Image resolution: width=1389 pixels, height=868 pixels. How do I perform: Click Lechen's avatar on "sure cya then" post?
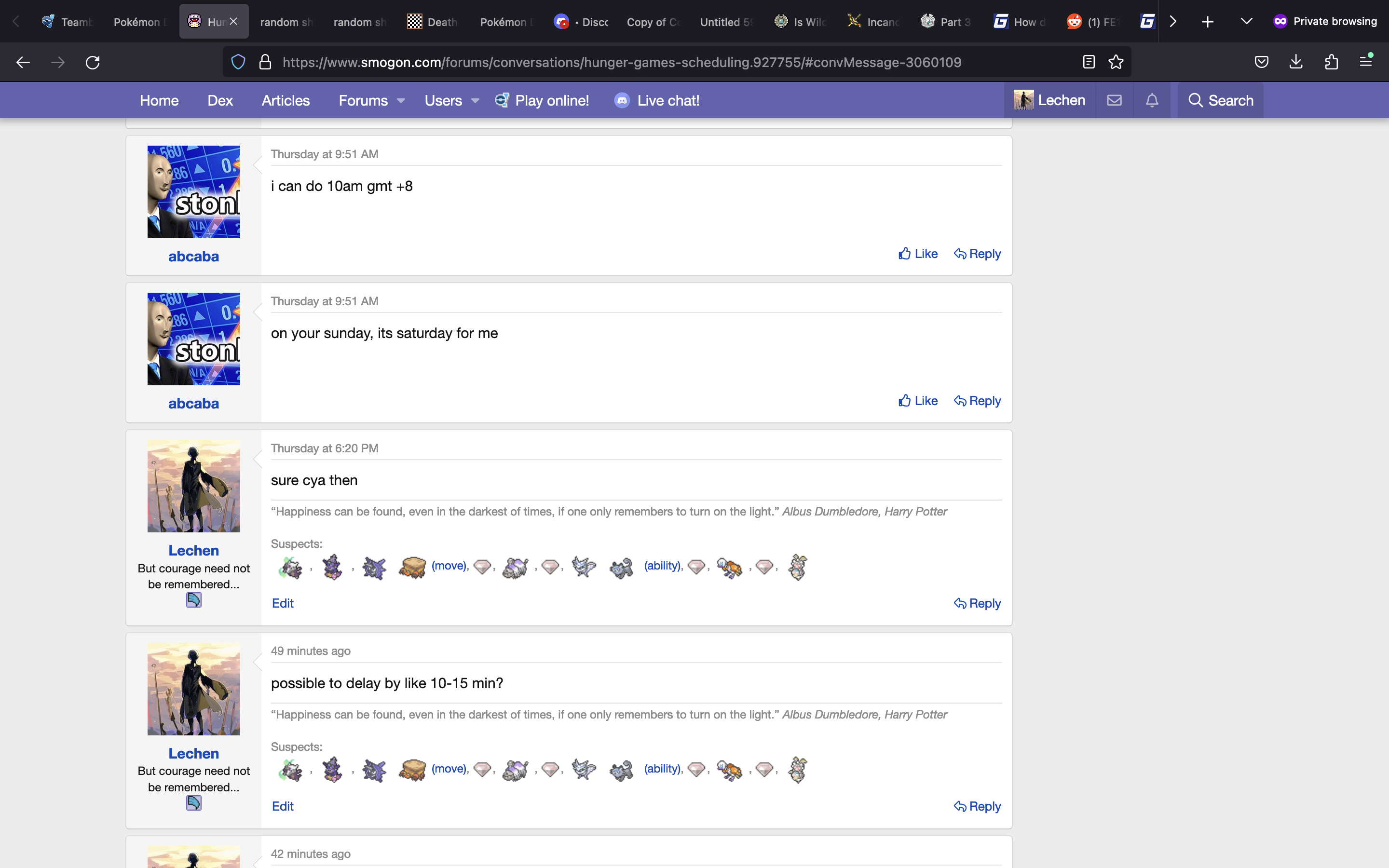click(x=193, y=486)
